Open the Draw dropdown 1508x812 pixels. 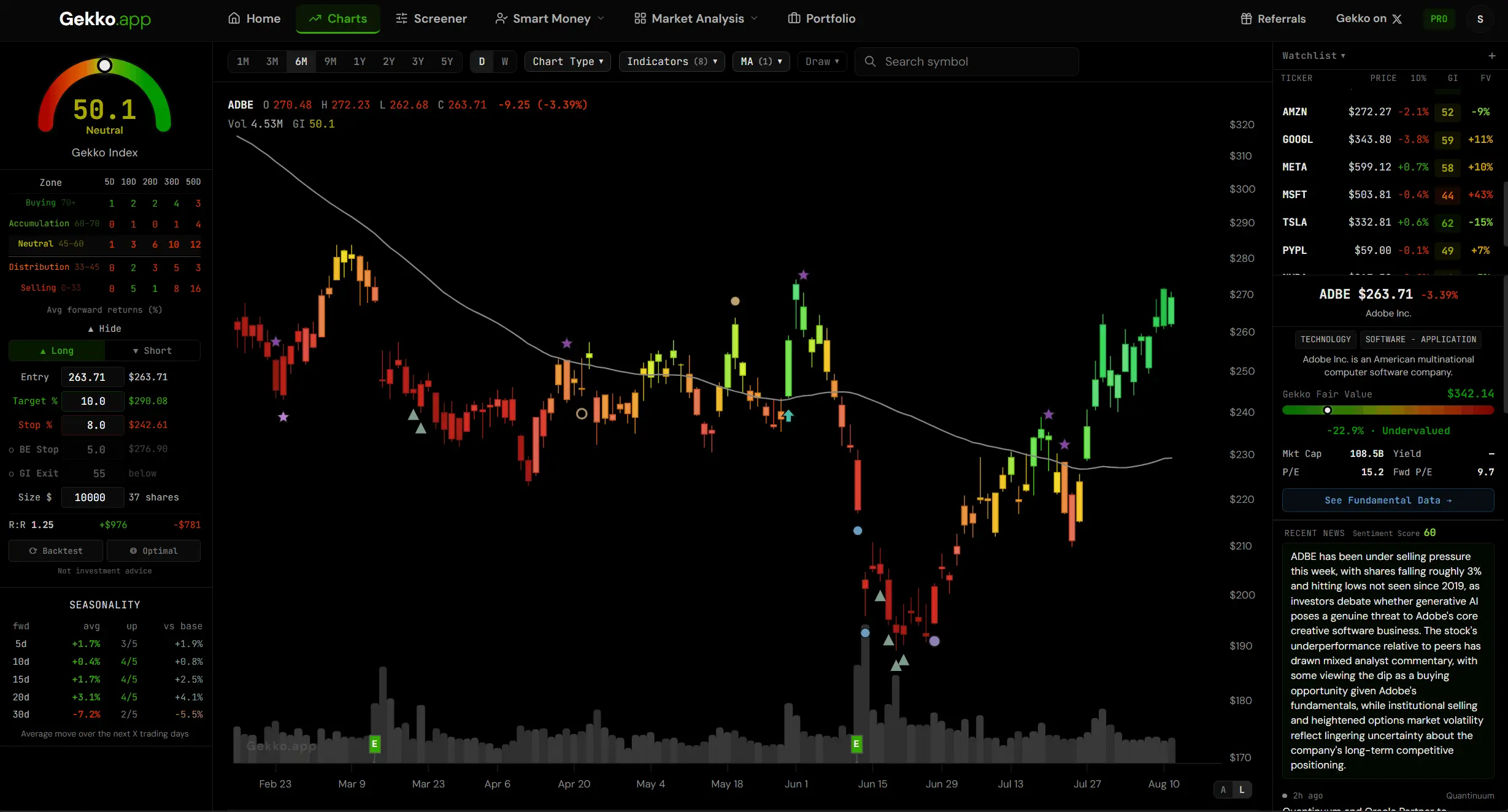(822, 61)
